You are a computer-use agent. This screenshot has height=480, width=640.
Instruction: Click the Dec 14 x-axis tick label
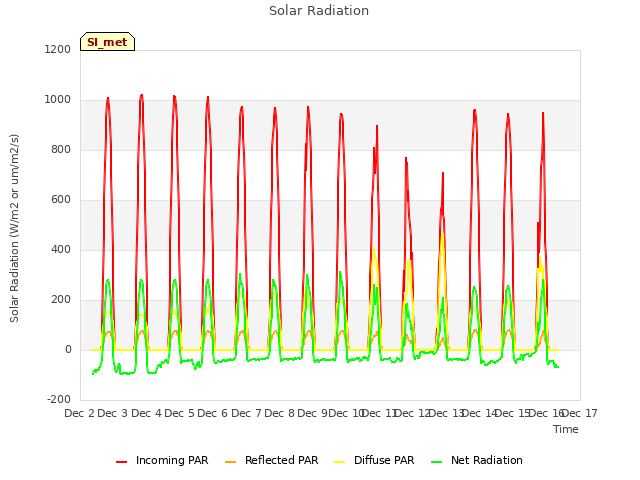[x=480, y=413]
